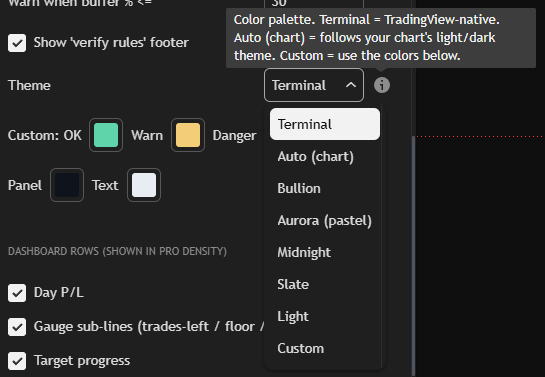
Task: Open the Panel dark color swatch
Action: pos(67,185)
